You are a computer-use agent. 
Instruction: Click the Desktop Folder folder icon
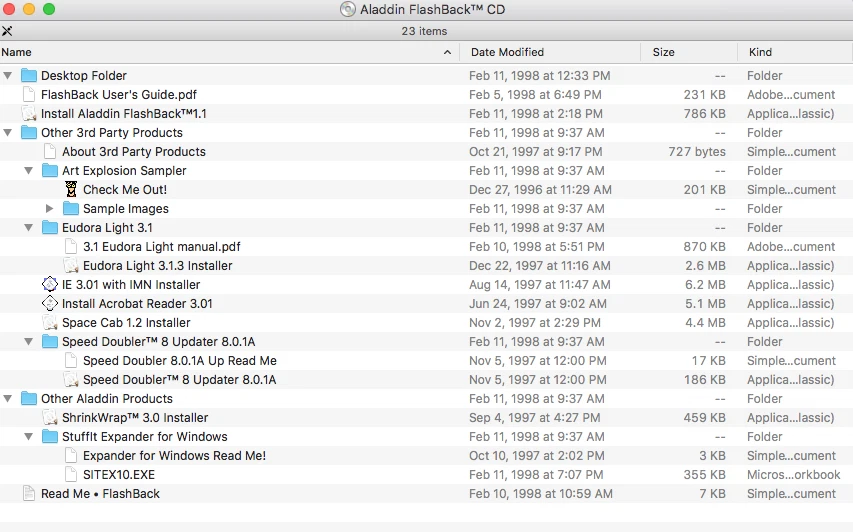(29, 76)
